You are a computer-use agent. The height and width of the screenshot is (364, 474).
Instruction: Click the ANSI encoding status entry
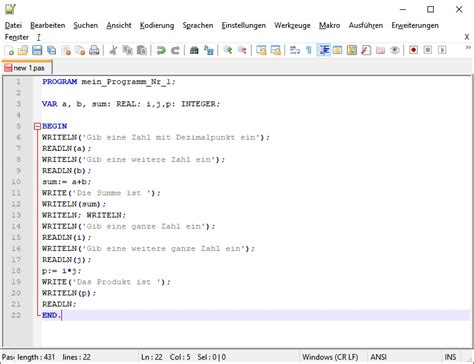pos(378,357)
